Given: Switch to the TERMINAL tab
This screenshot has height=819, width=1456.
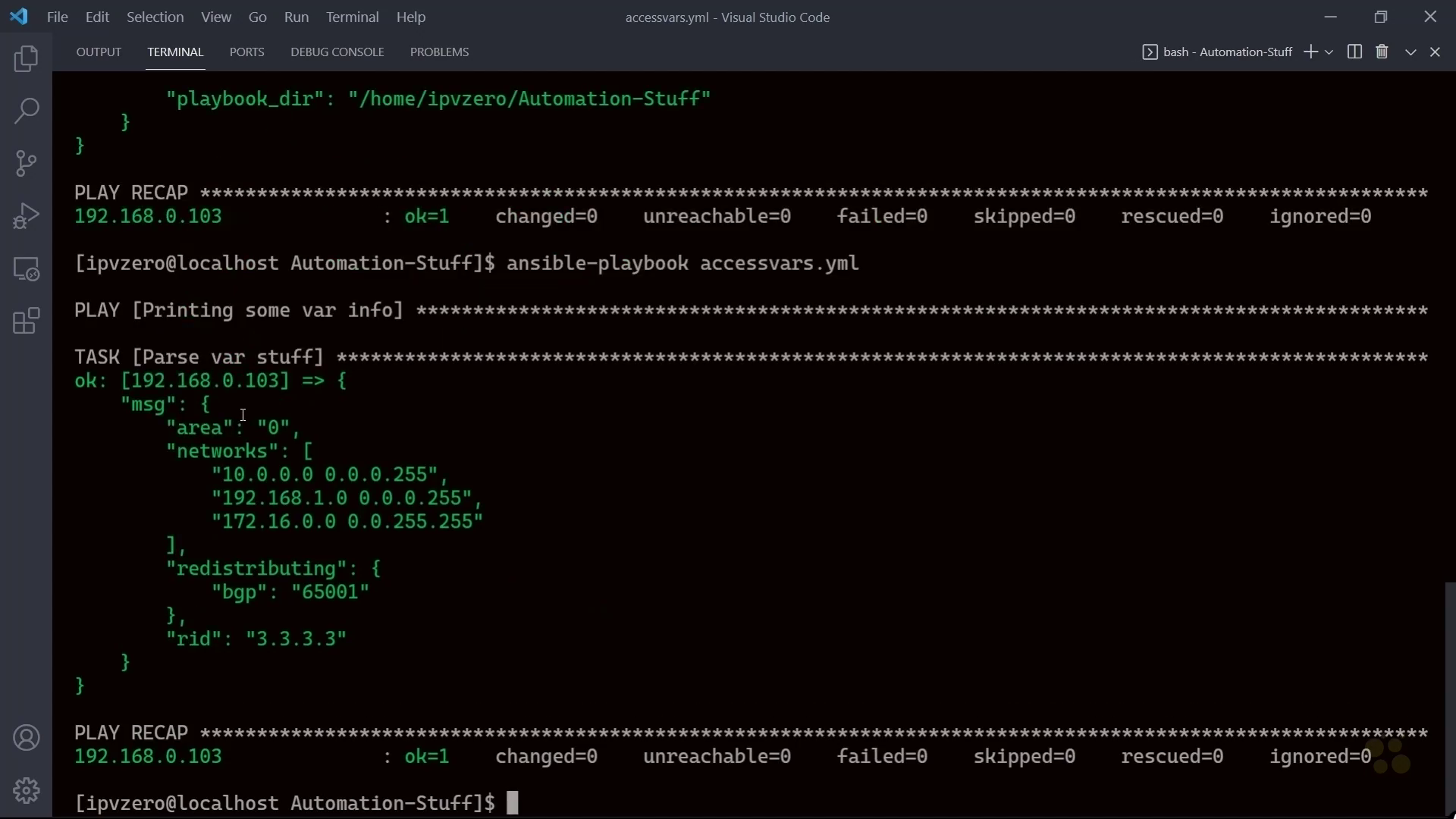Looking at the screenshot, I should (x=175, y=52).
